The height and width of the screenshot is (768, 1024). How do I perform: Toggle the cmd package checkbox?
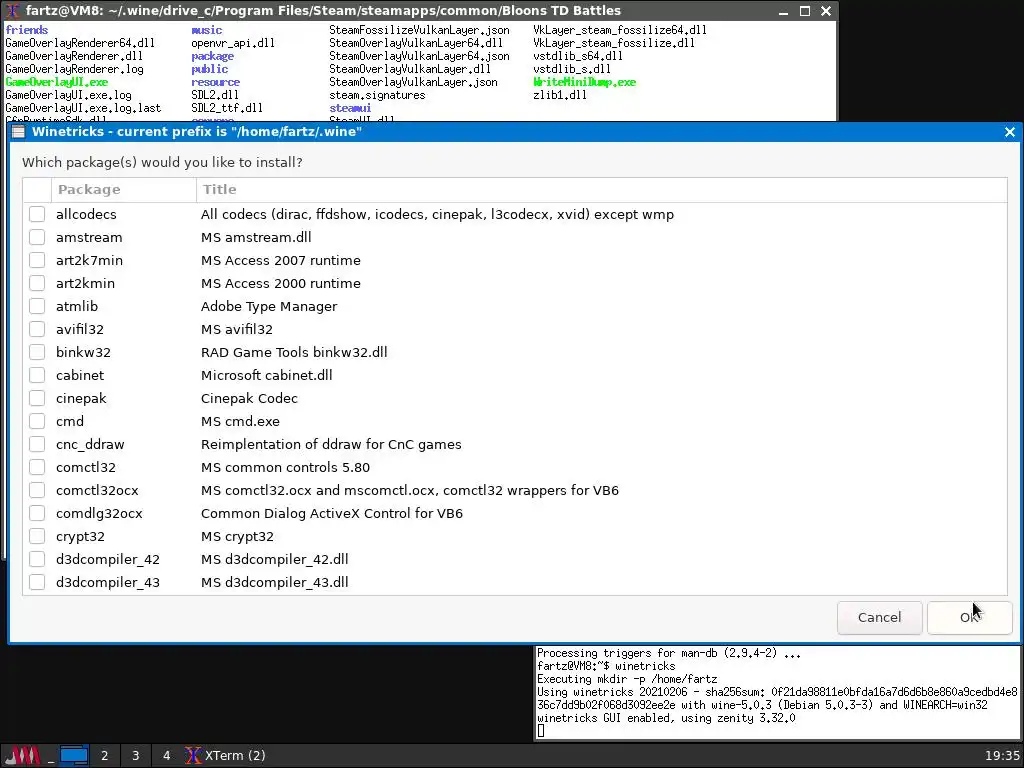point(37,421)
